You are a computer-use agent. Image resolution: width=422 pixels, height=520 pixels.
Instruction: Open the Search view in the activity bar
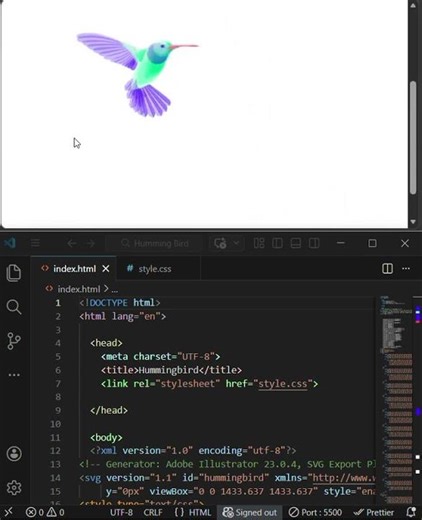point(14,307)
